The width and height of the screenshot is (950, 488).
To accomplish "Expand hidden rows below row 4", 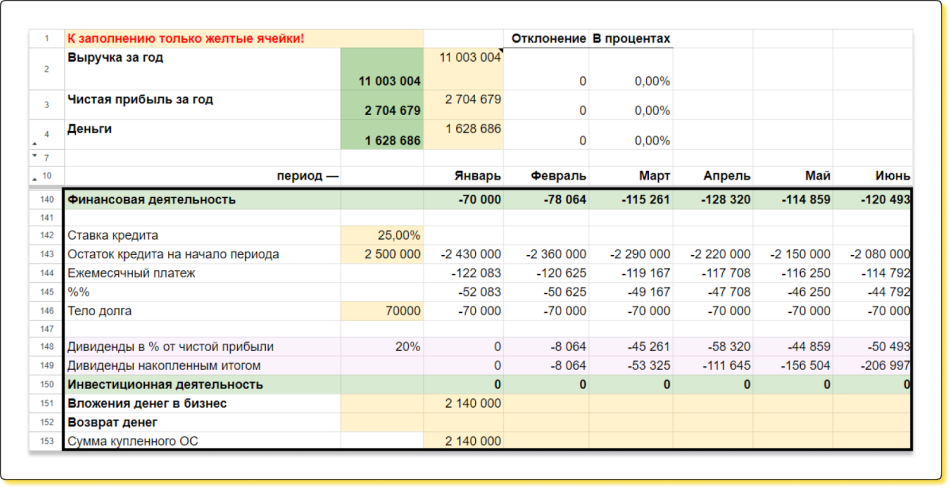I will point(33,145).
